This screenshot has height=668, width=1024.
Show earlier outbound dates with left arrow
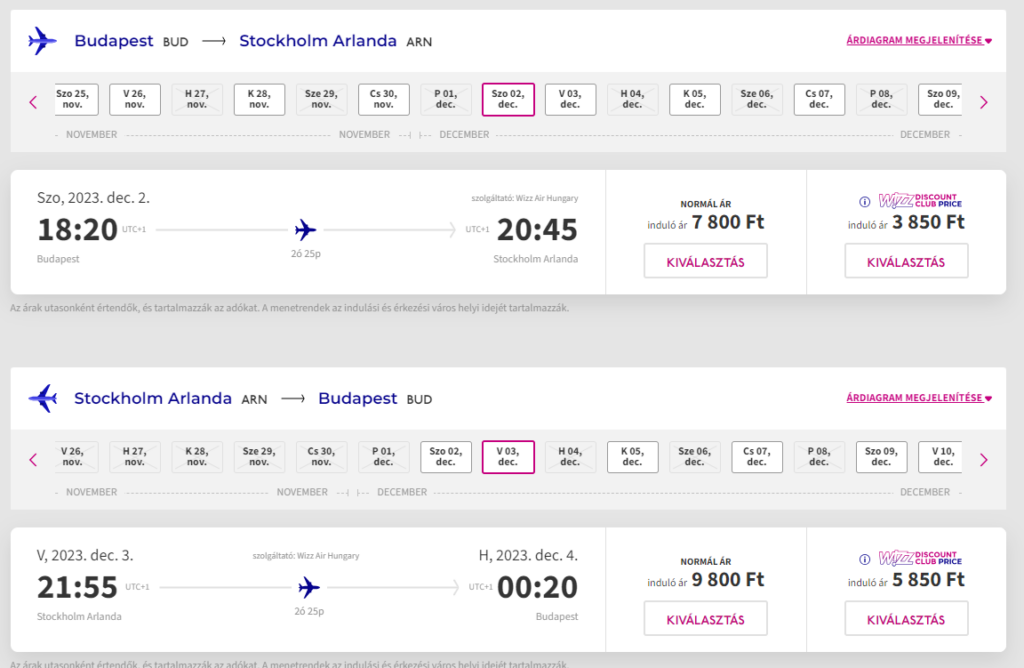tap(33, 103)
